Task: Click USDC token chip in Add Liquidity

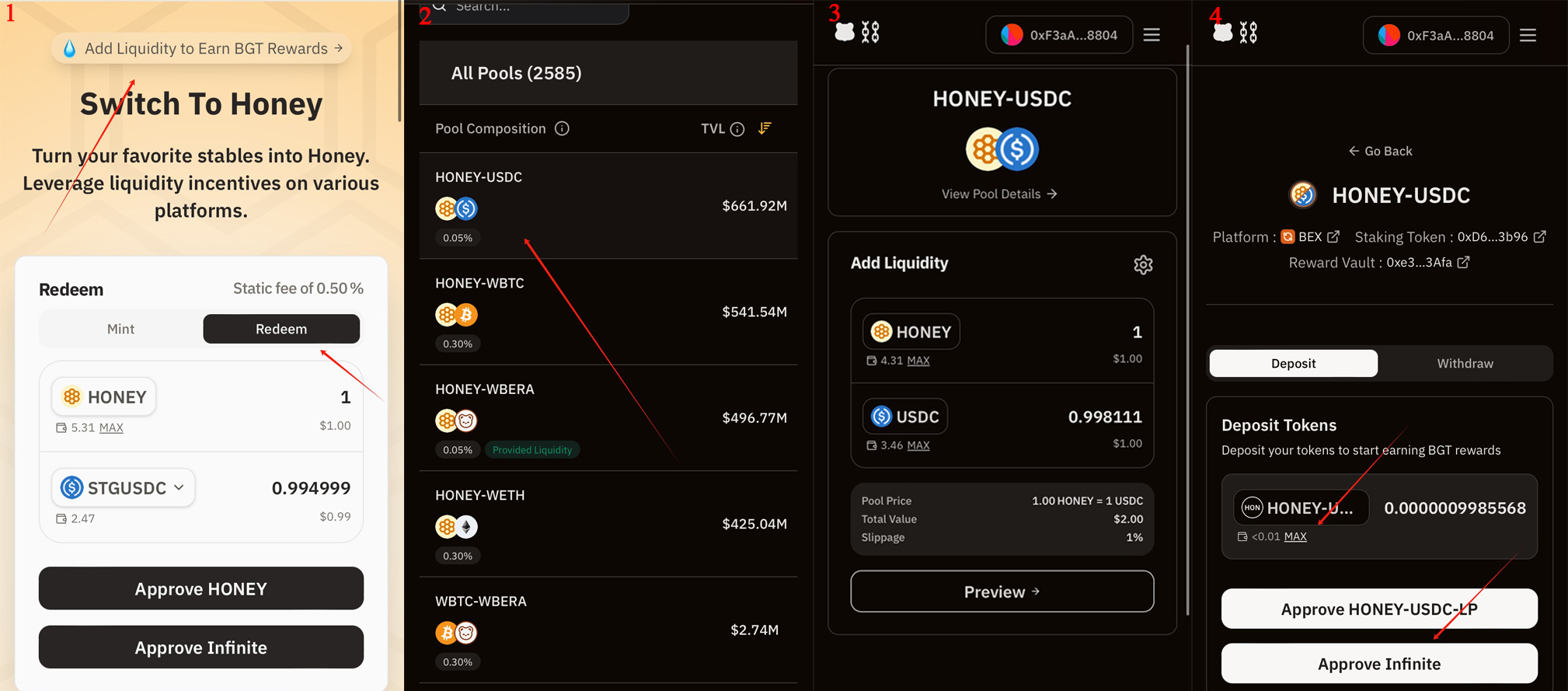Action: pyautogui.click(x=905, y=417)
